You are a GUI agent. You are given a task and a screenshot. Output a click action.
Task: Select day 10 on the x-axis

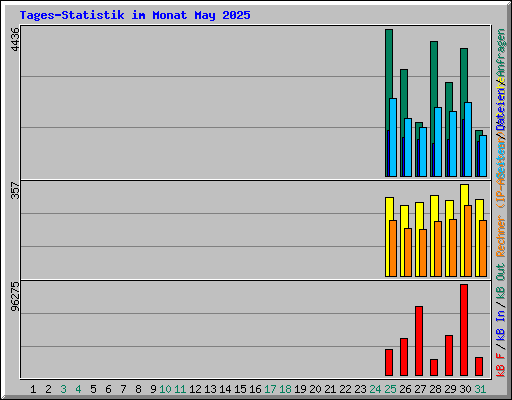[165, 389]
